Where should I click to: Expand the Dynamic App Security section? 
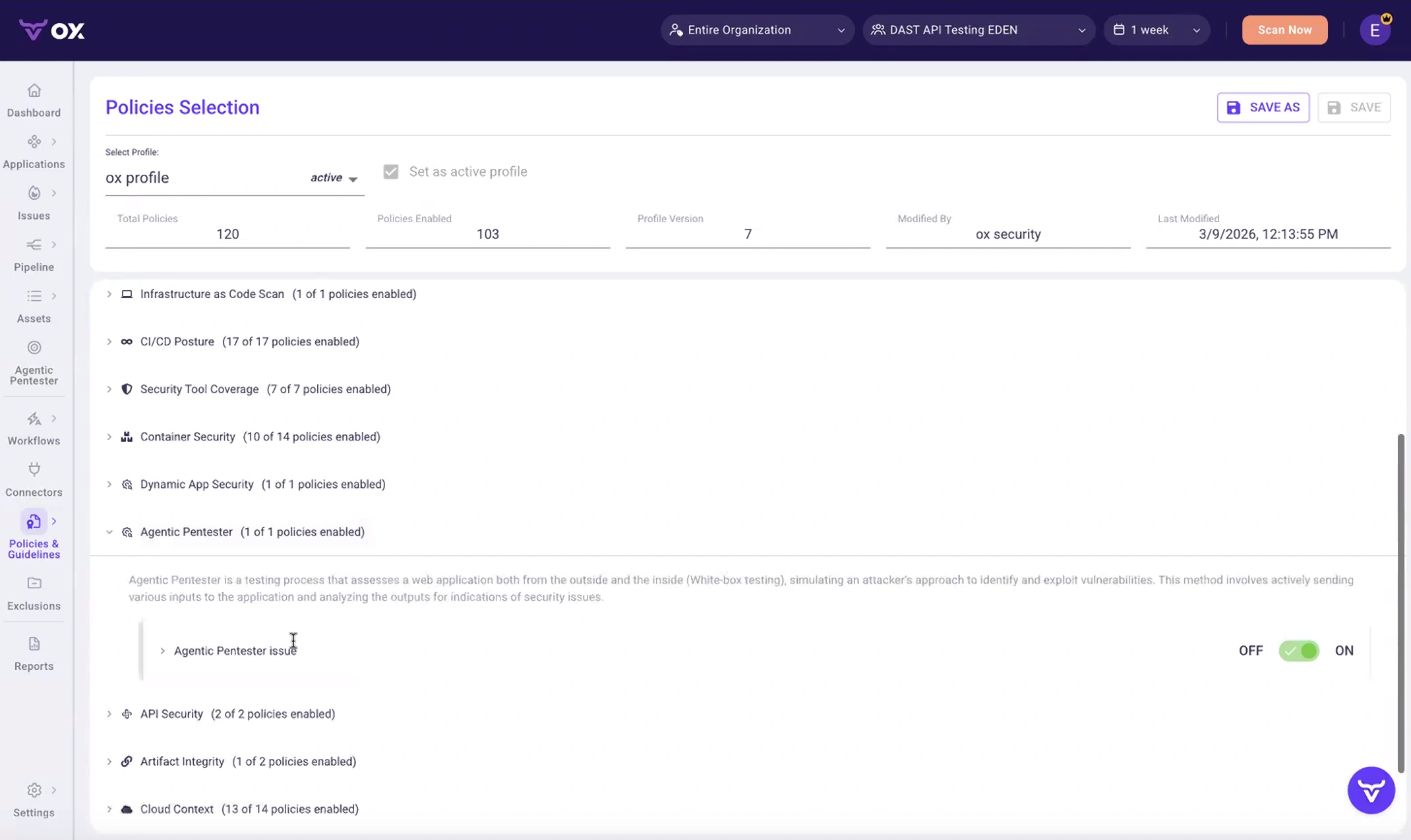(x=109, y=484)
